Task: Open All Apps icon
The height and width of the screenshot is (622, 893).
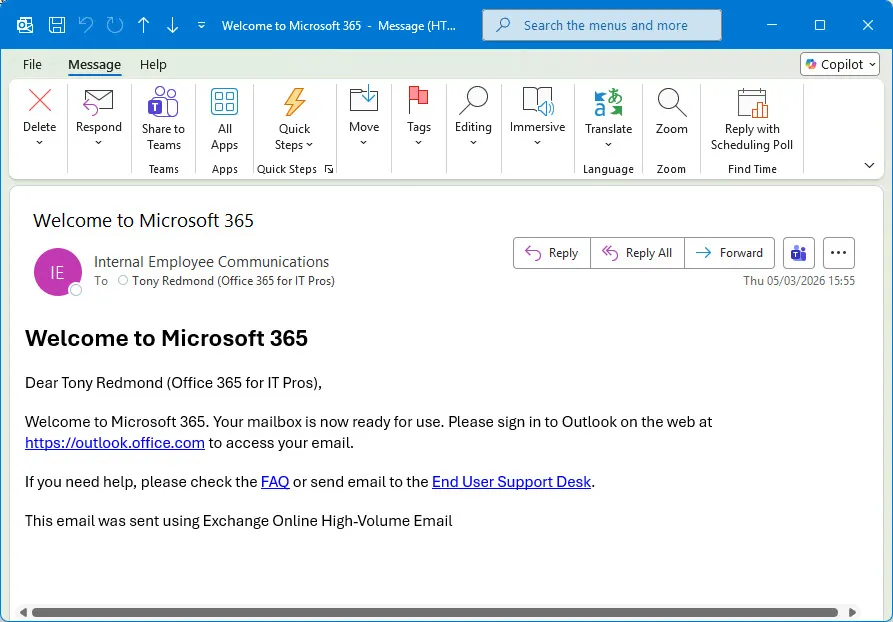Action: point(224,102)
